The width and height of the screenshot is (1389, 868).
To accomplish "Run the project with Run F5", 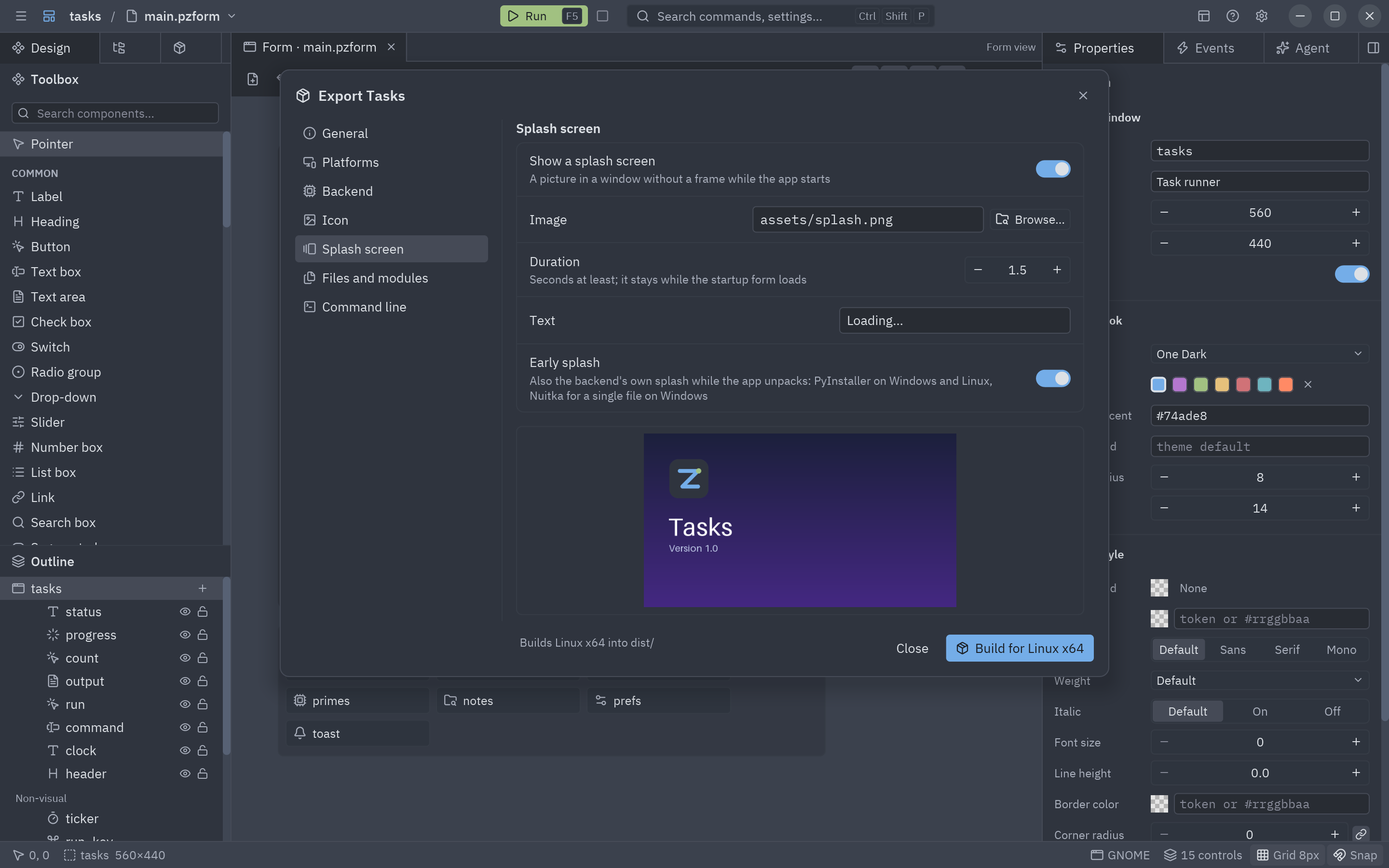I will coord(543,16).
